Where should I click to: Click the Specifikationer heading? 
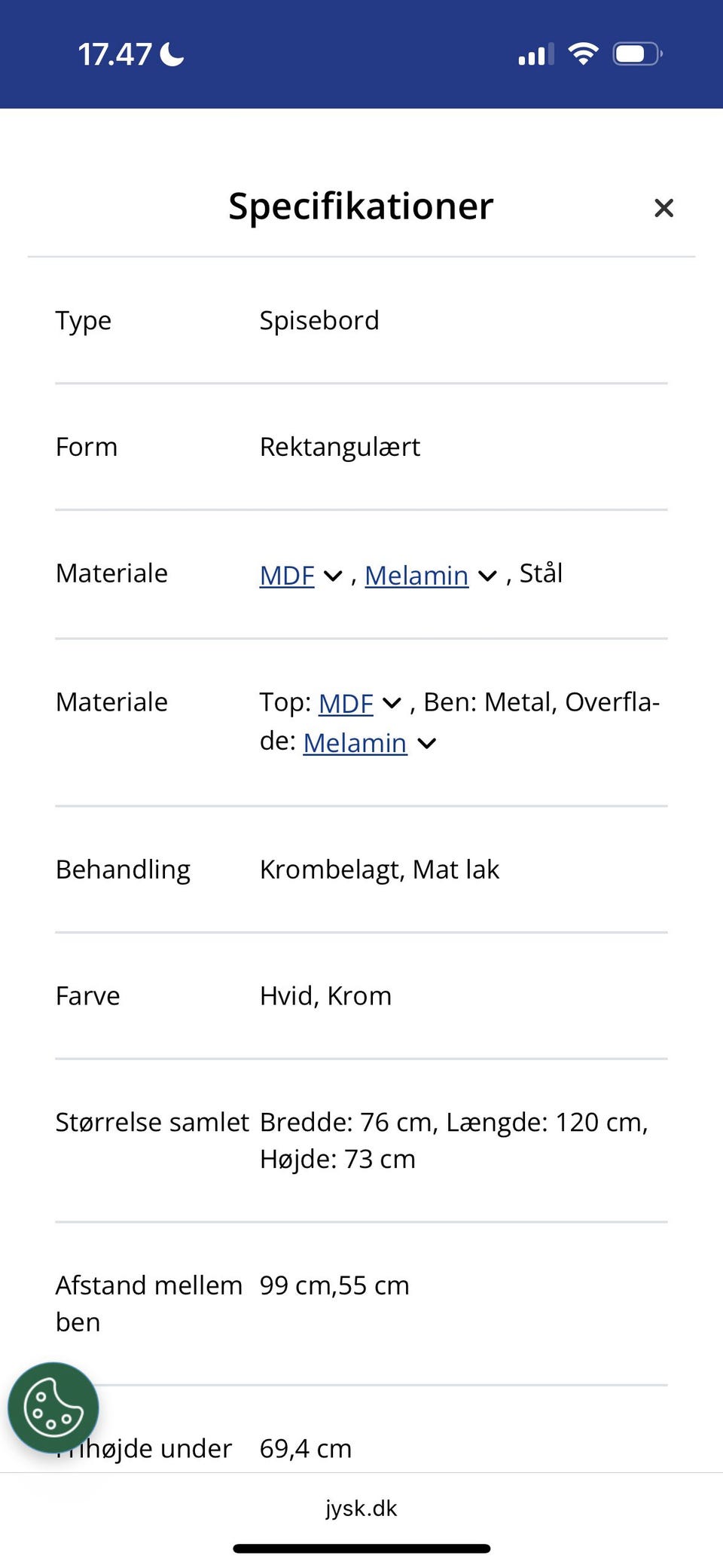click(x=360, y=206)
